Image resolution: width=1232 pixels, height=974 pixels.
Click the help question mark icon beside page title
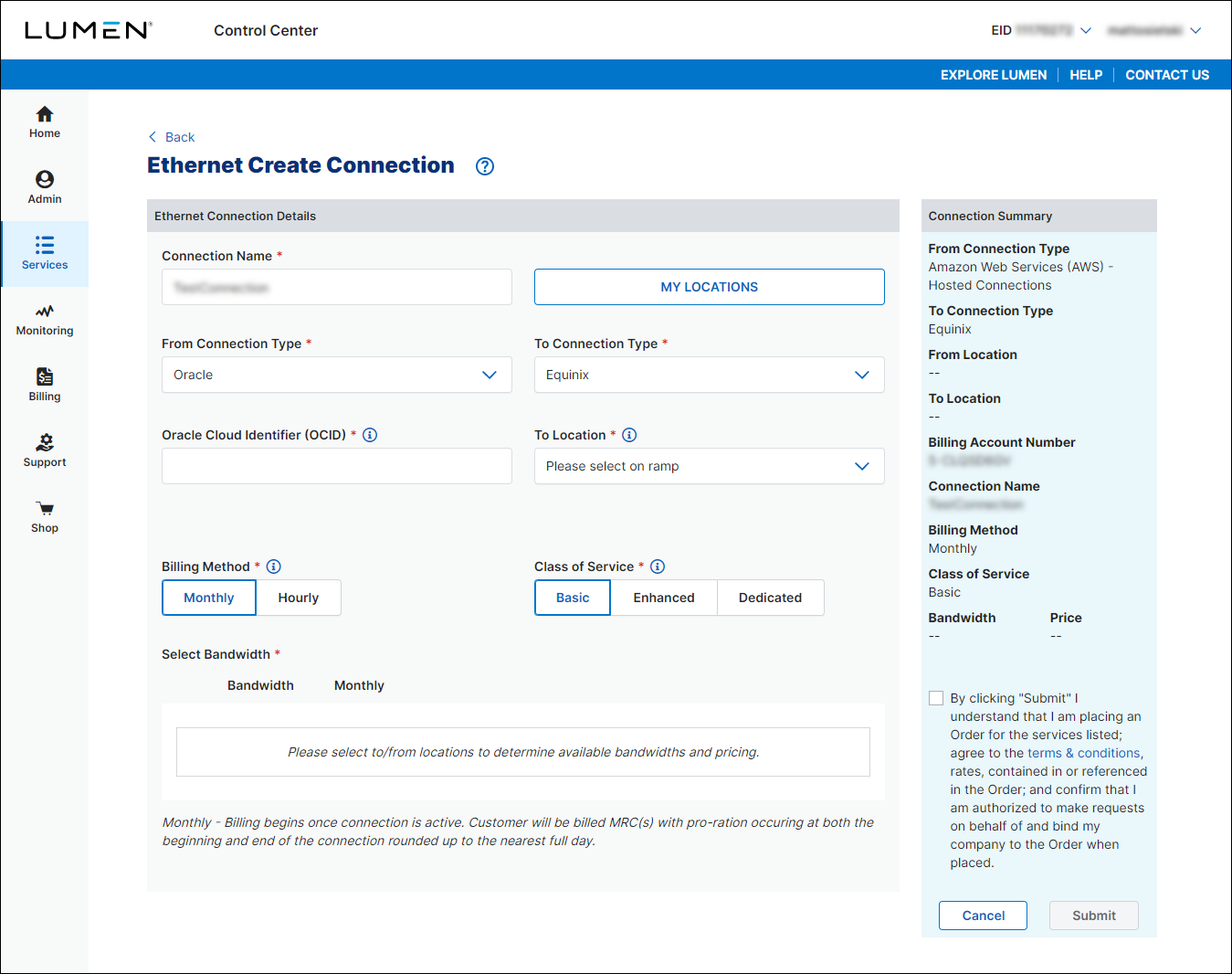pos(485,166)
